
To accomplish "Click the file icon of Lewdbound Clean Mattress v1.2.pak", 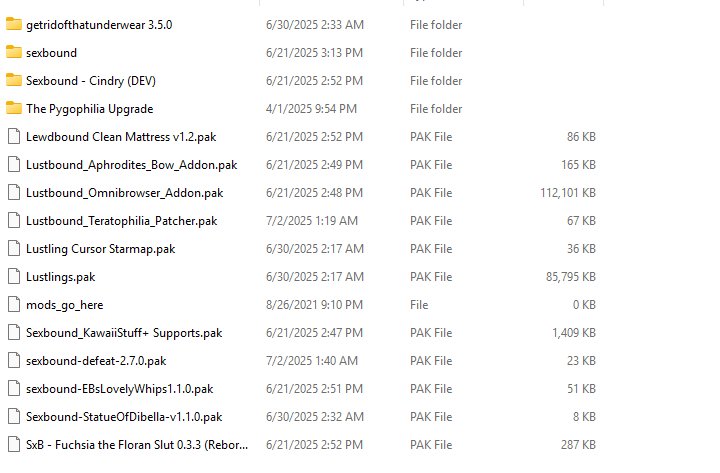I will pos(14,136).
